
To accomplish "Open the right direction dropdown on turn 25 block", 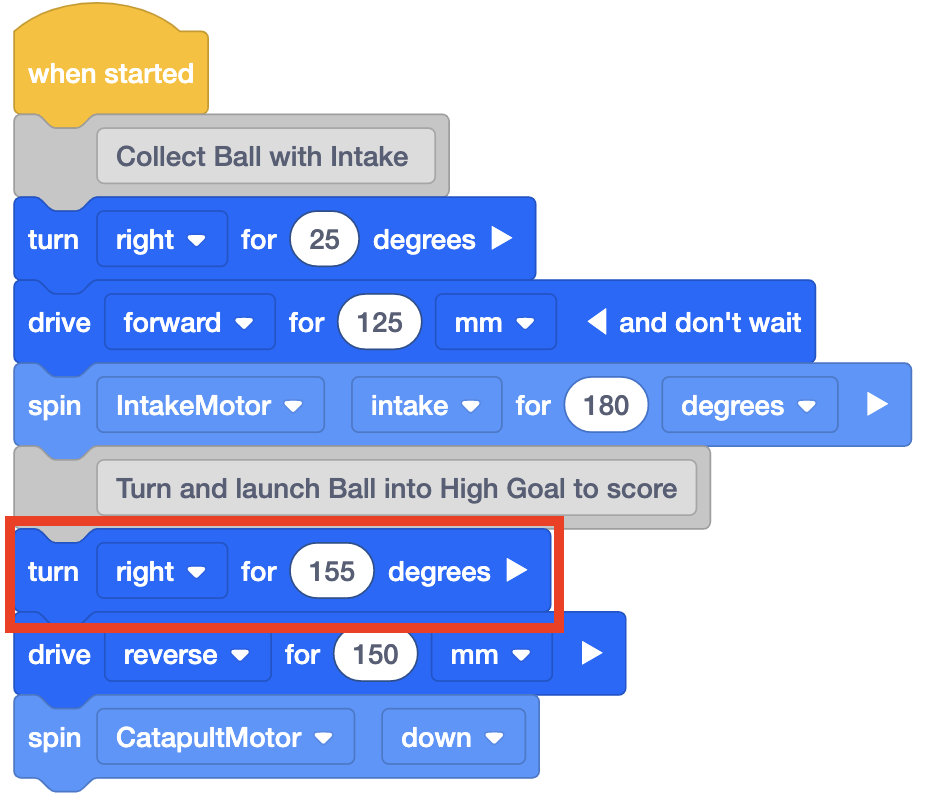I will pos(162,239).
